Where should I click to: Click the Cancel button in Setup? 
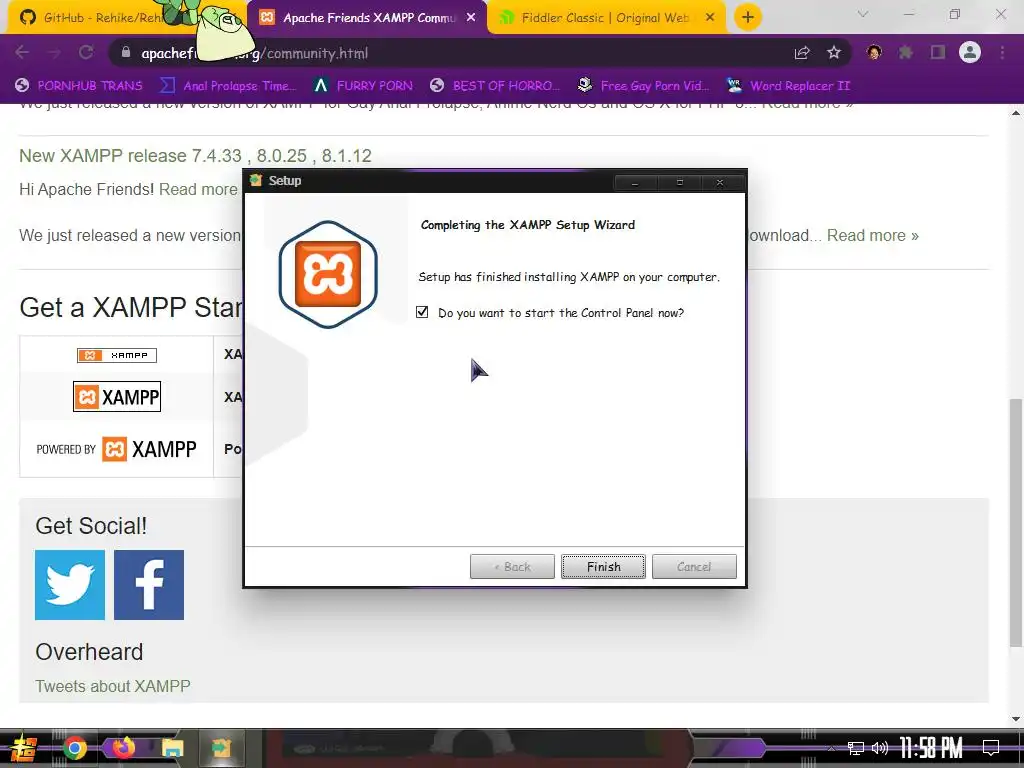694,566
